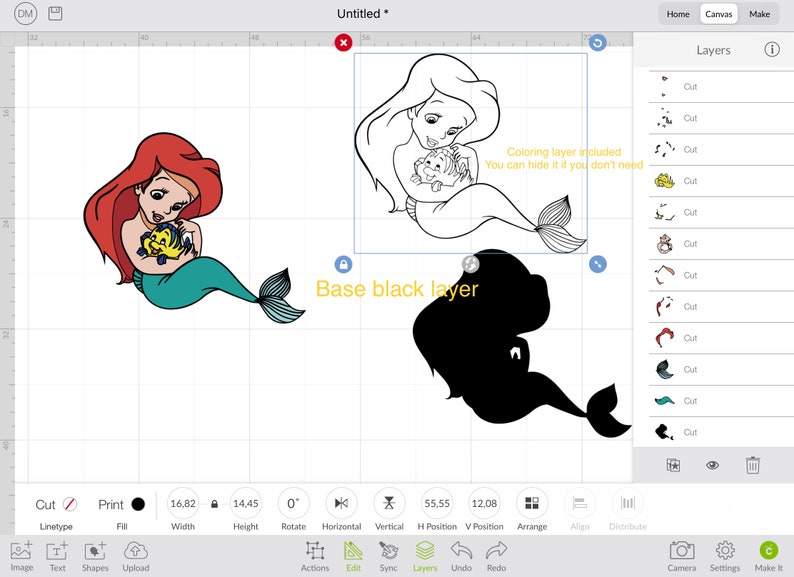Edit the Width value 16,82
The width and height of the screenshot is (794, 577).
pyautogui.click(x=183, y=504)
